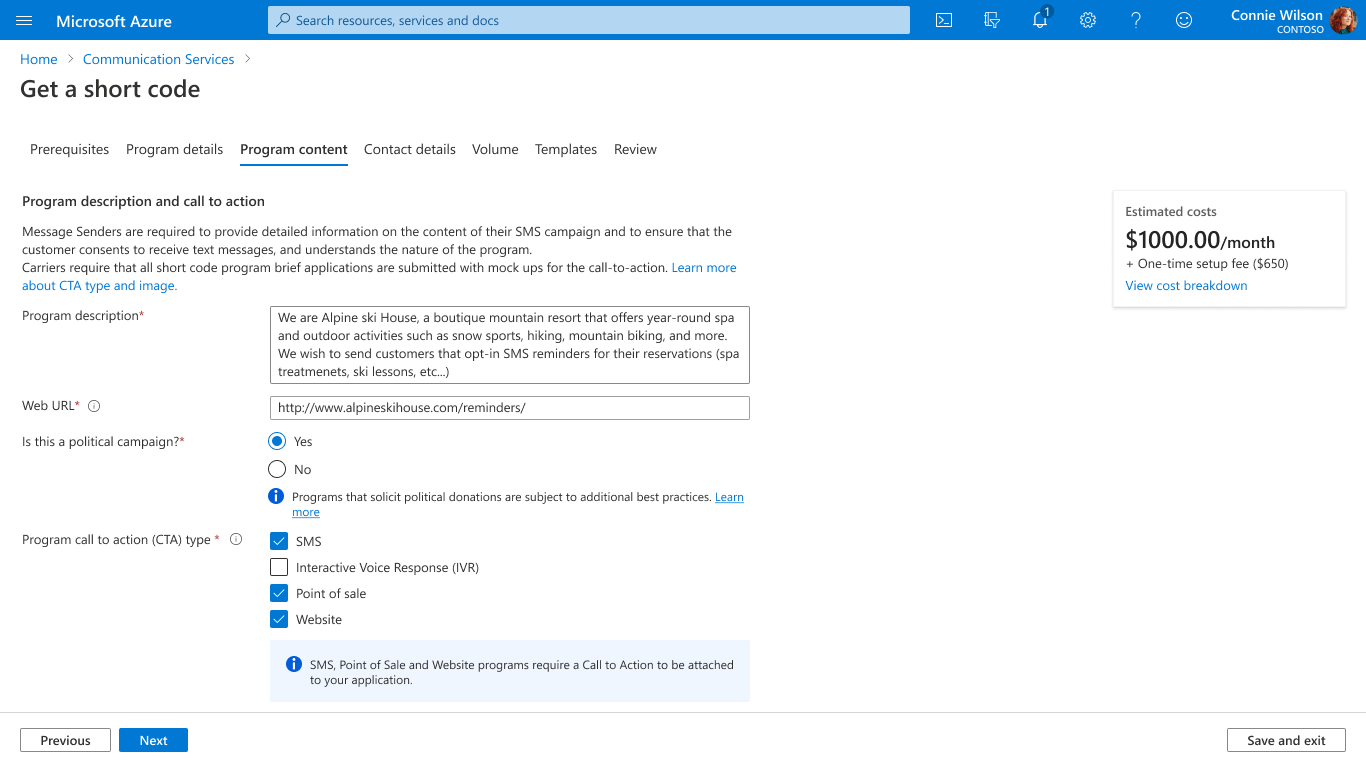Screen dimensions: 1366x768
Task: Click inside the Web URL input field
Action: point(509,407)
